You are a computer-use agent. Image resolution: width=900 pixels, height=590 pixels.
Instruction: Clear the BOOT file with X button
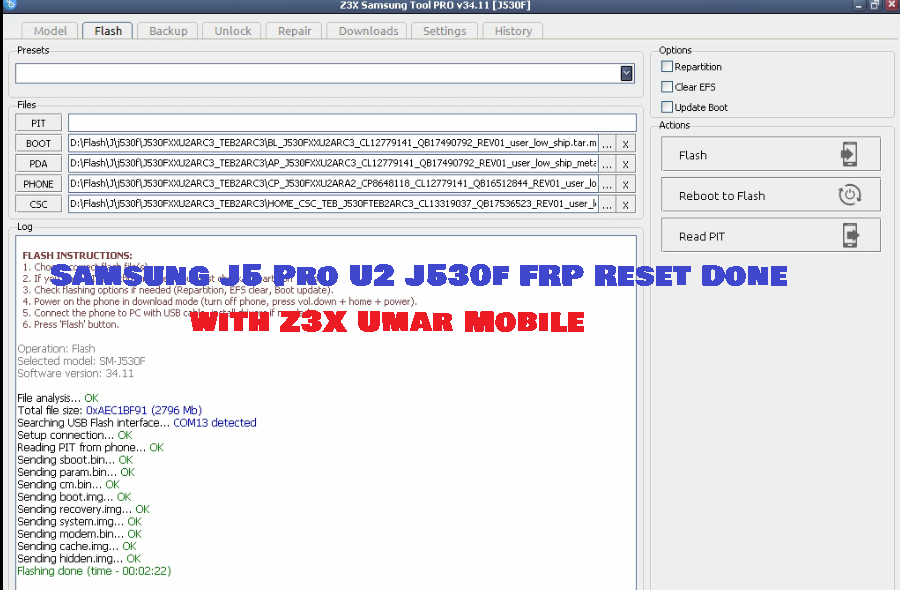(626, 143)
